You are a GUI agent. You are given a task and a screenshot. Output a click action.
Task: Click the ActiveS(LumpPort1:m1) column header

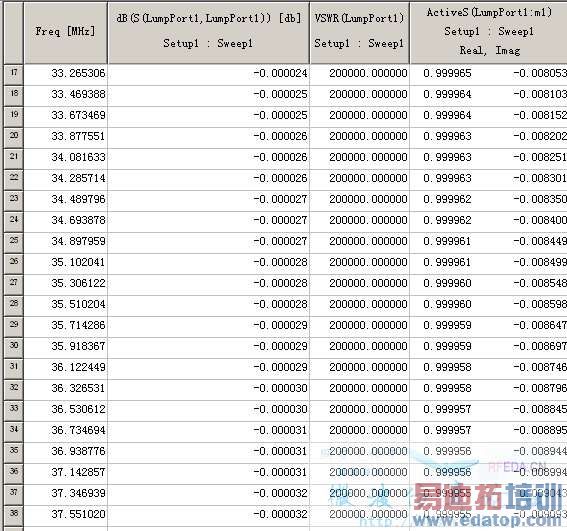click(489, 32)
